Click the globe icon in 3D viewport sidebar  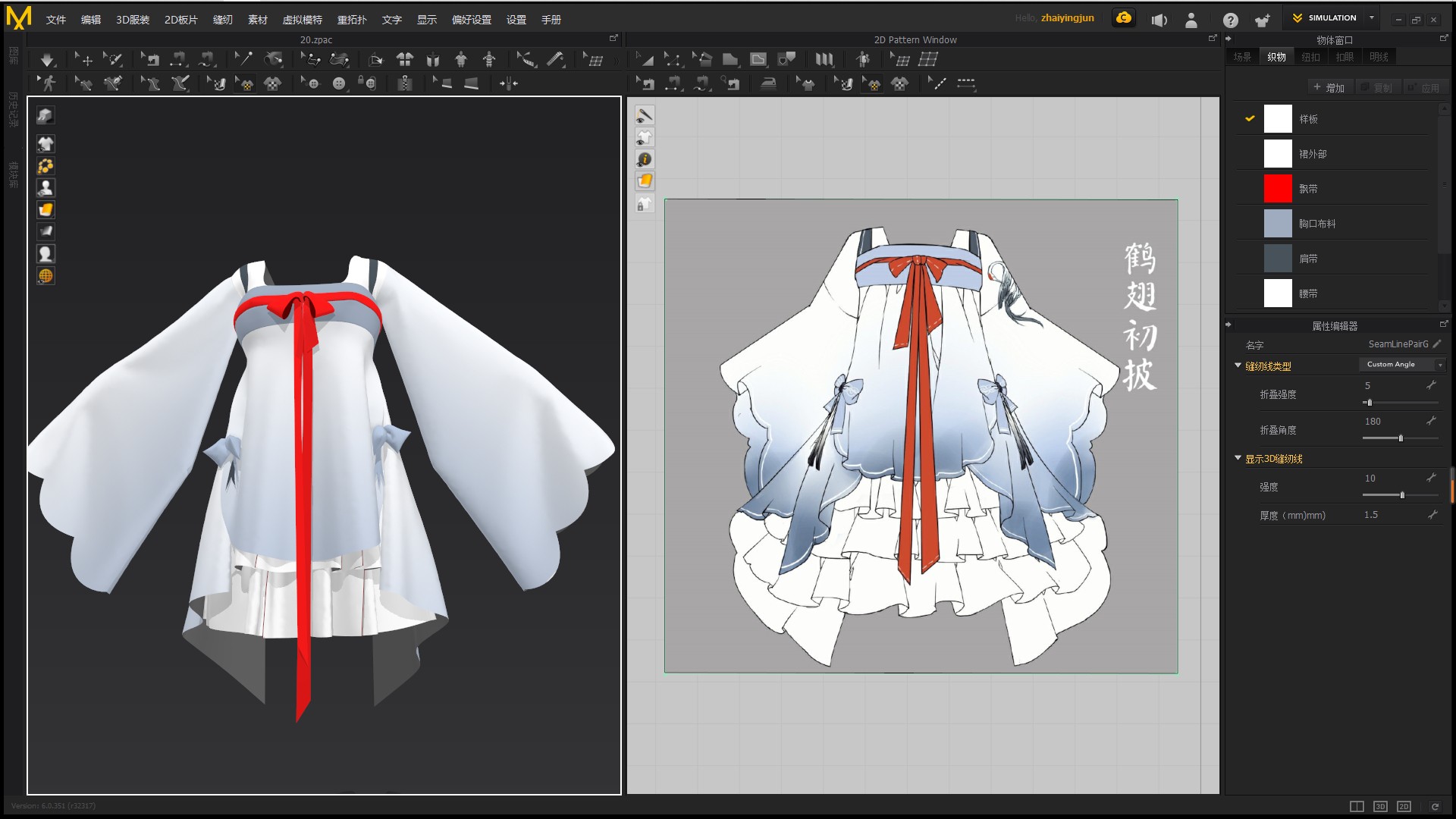pyautogui.click(x=45, y=276)
